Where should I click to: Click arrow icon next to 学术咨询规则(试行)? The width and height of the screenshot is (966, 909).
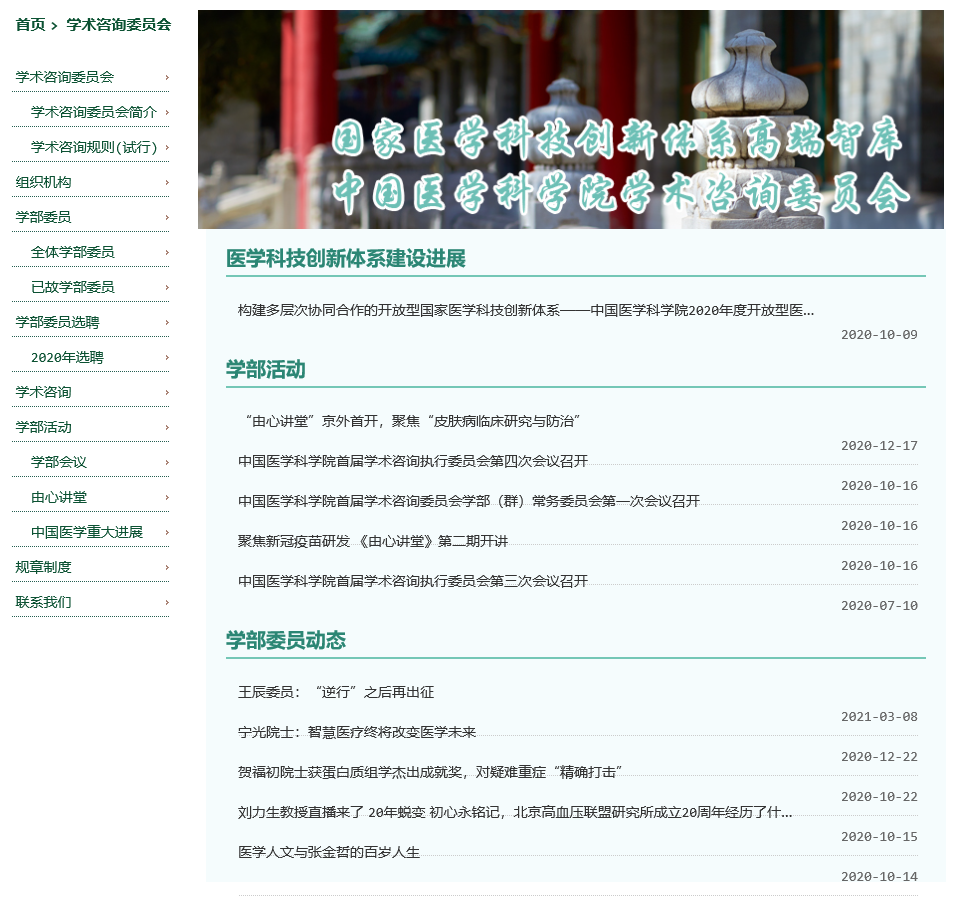pyautogui.click(x=167, y=147)
